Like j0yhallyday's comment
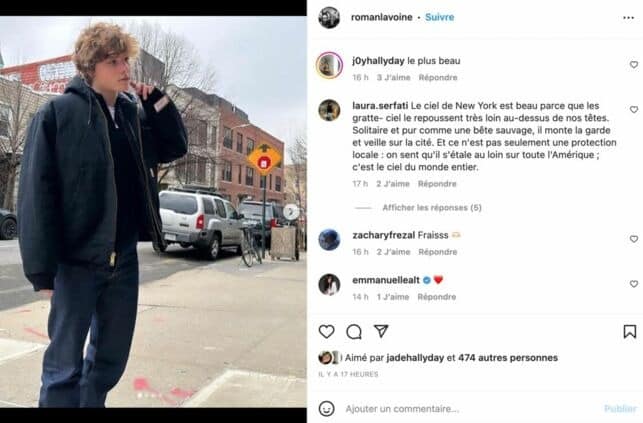This screenshot has width=643, height=423. click(633, 65)
